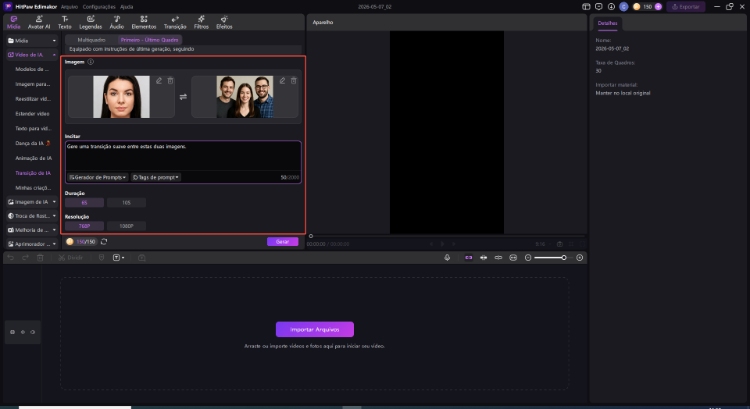Toggle the highlighted purple snapping icon in timeline toolbar
750x409 pixels.
click(x=468, y=257)
